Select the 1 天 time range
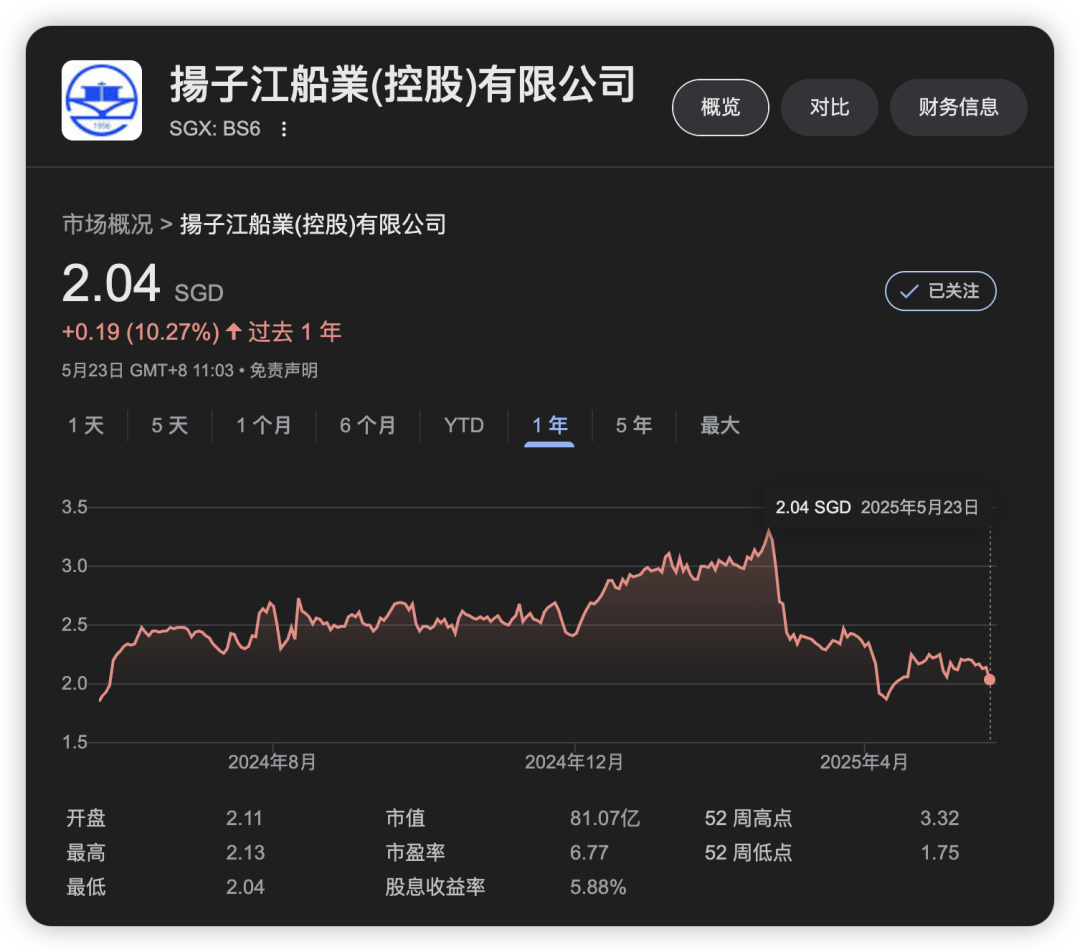Image resolution: width=1080 pixels, height=952 pixels. [x=86, y=425]
